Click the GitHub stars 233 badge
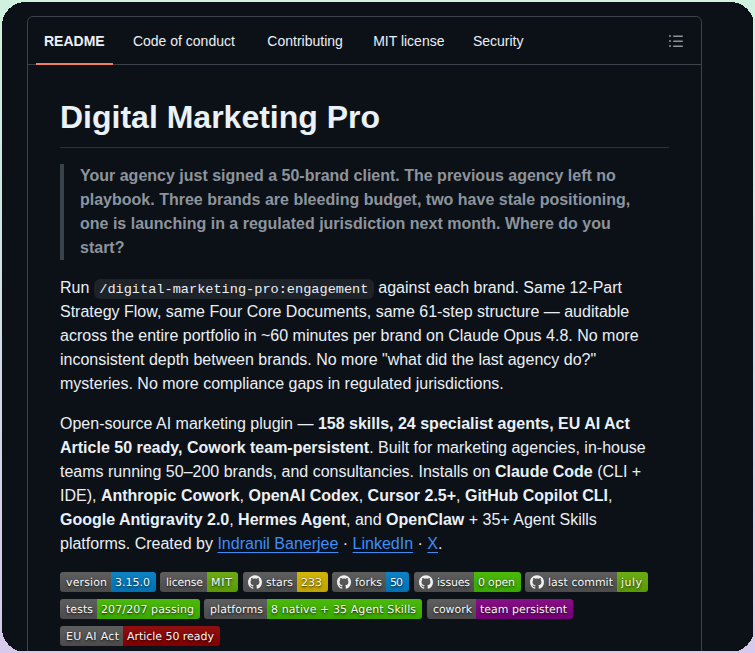The height and width of the screenshot is (653, 755). [x=286, y=582]
